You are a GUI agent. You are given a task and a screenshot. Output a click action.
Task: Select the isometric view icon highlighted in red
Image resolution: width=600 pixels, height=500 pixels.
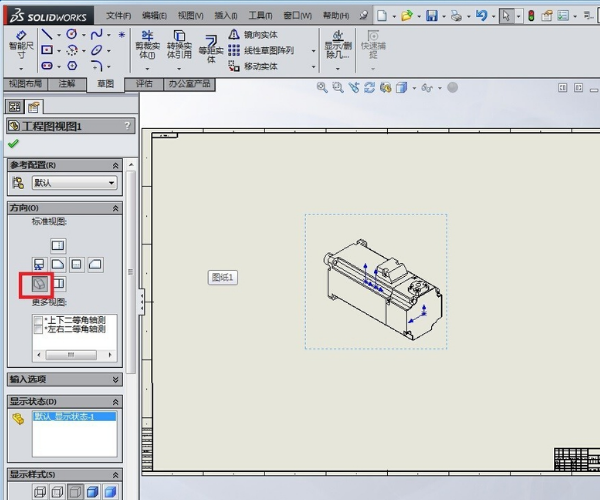[x=40, y=284]
